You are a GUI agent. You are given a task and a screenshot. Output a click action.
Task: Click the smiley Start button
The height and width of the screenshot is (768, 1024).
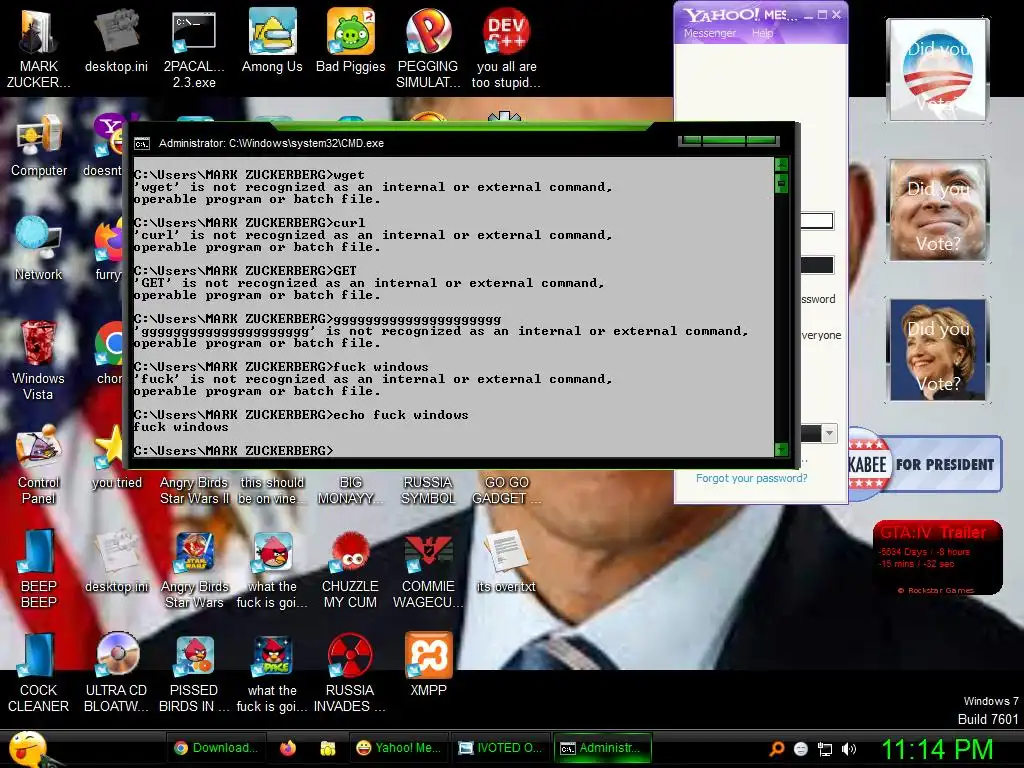[x=27, y=749]
